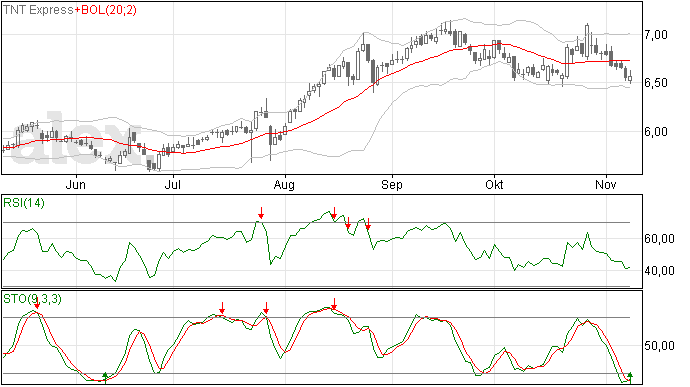Select the Sep month label on time axis

coord(392,184)
